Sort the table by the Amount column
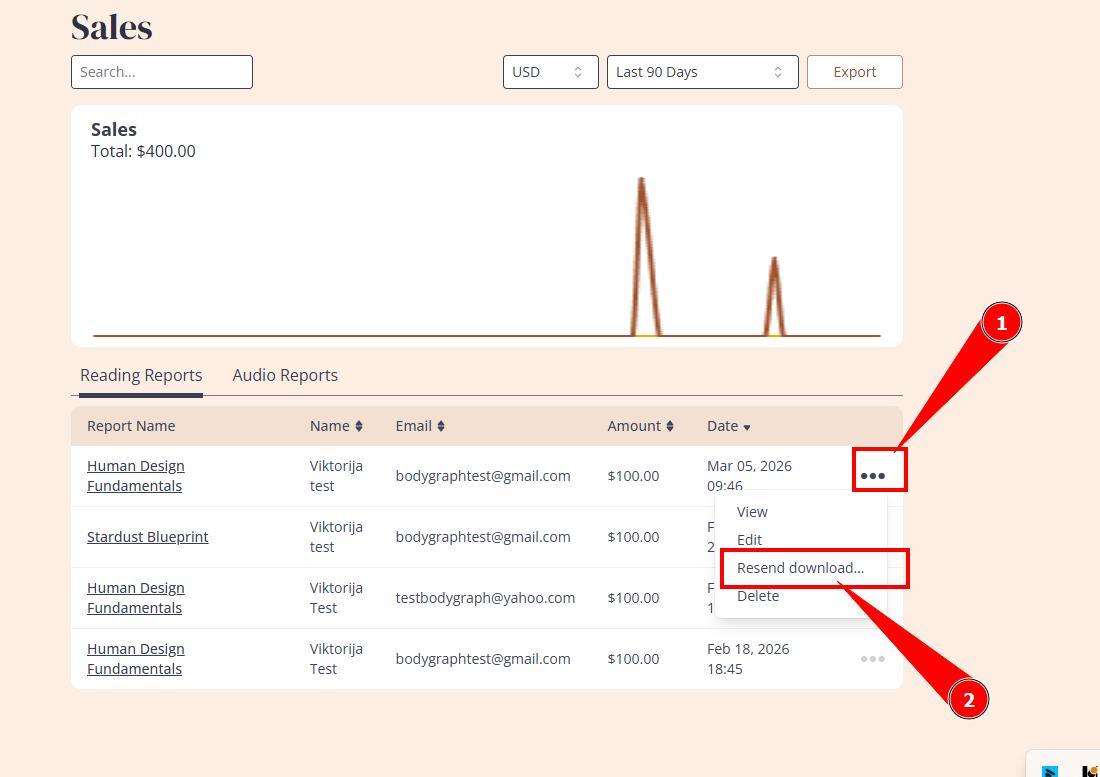1100x777 pixels. point(640,426)
